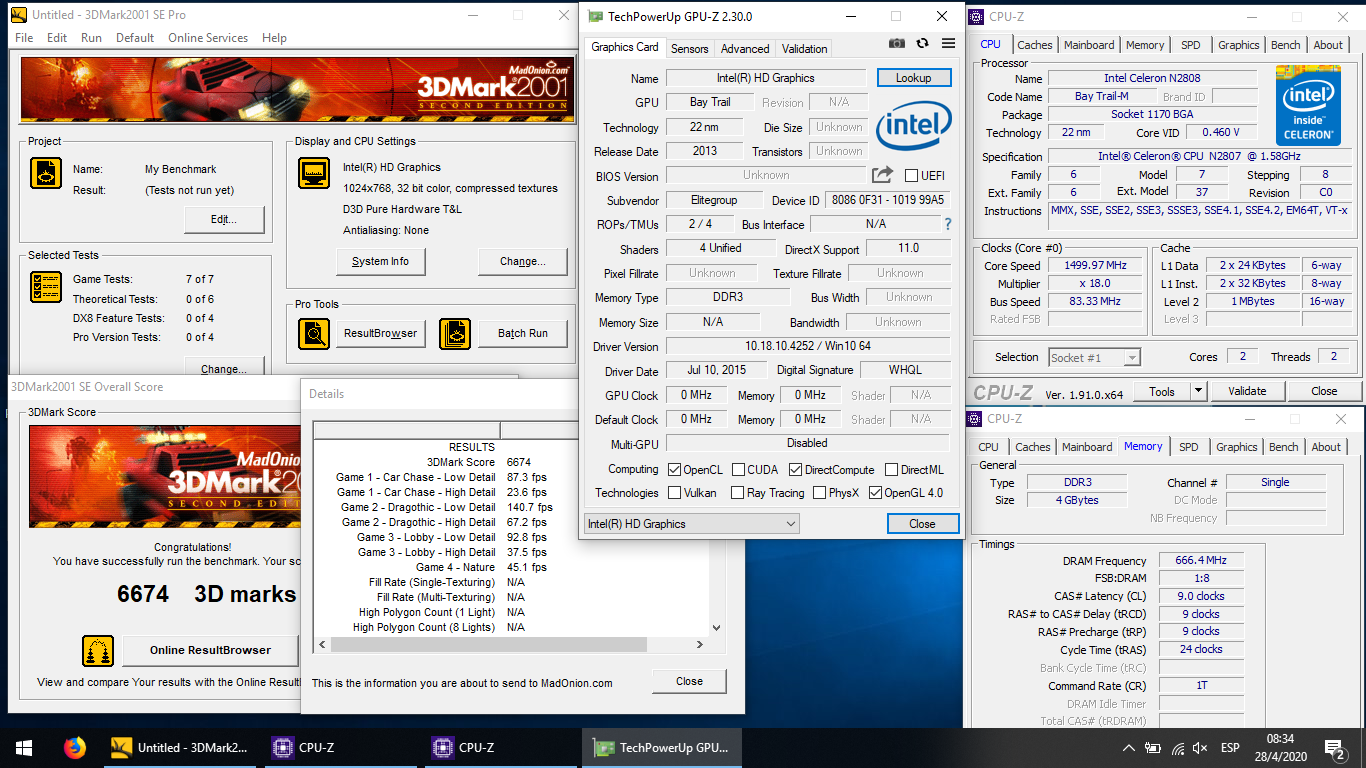Click Bus Interface question mark icon
The image size is (1366, 768).
[948, 224]
